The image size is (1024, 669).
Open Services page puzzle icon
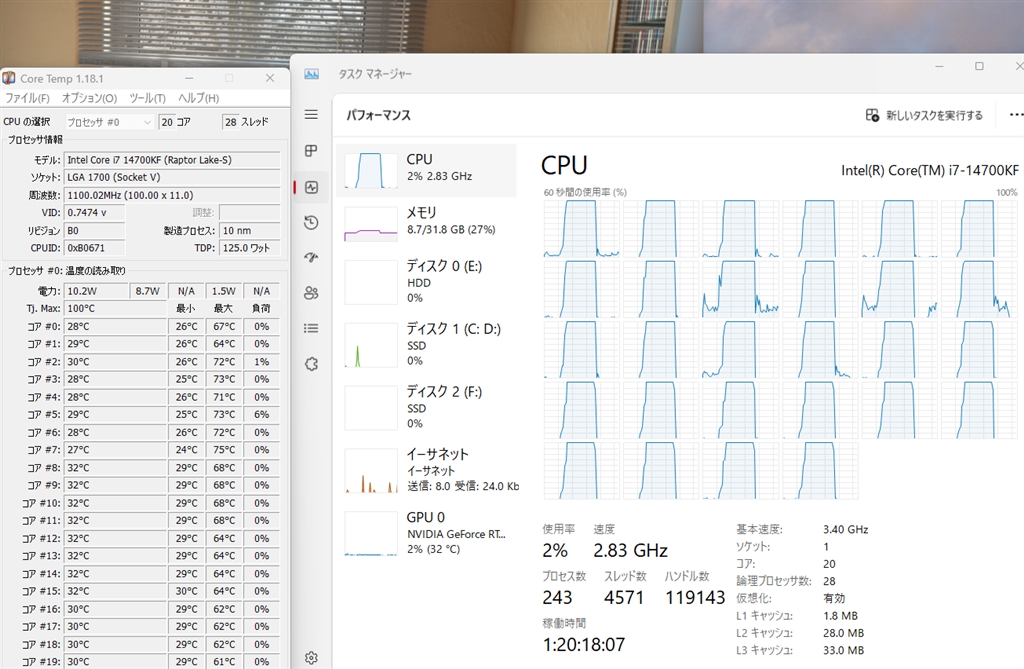pyautogui.click(x=312, y=364)
